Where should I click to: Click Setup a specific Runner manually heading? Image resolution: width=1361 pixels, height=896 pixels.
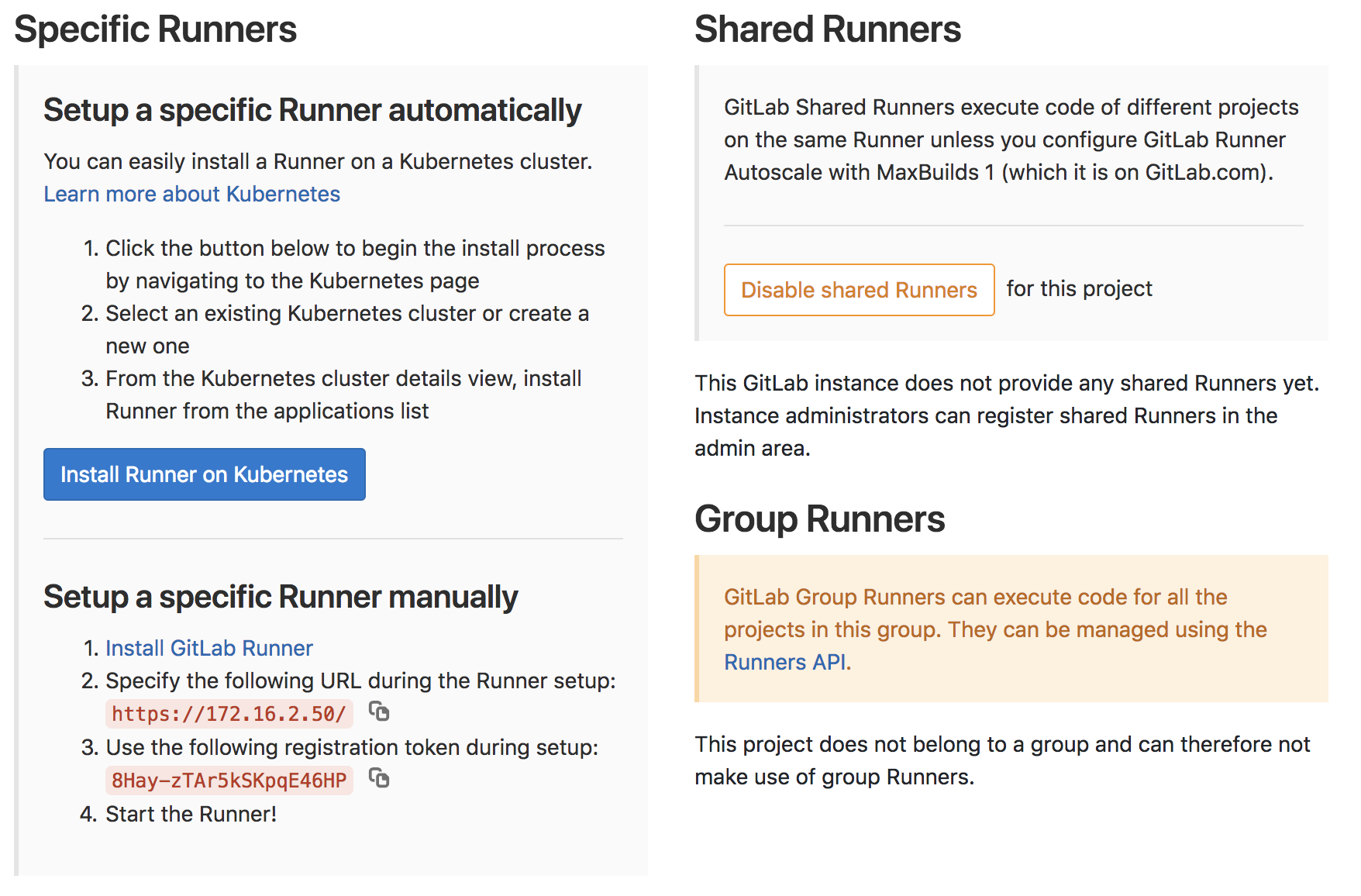[x=281, y=597]
